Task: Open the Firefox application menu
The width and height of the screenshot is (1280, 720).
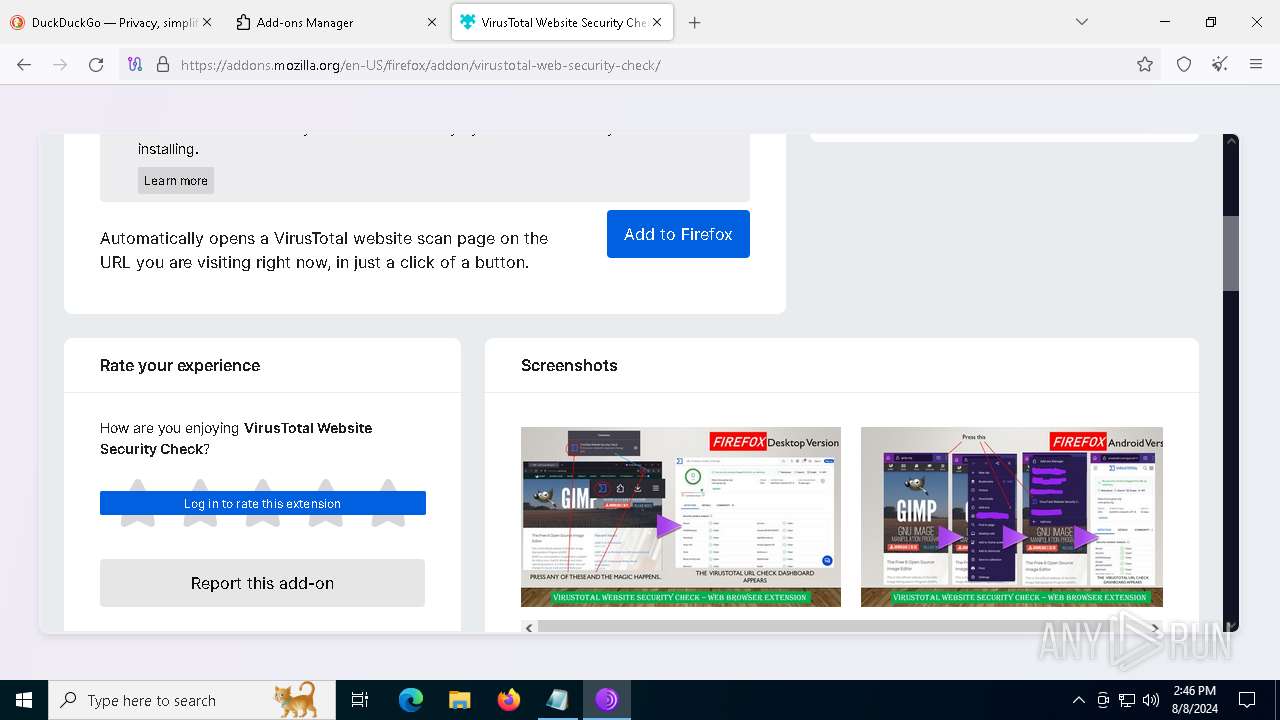Action: (1256, 64)
